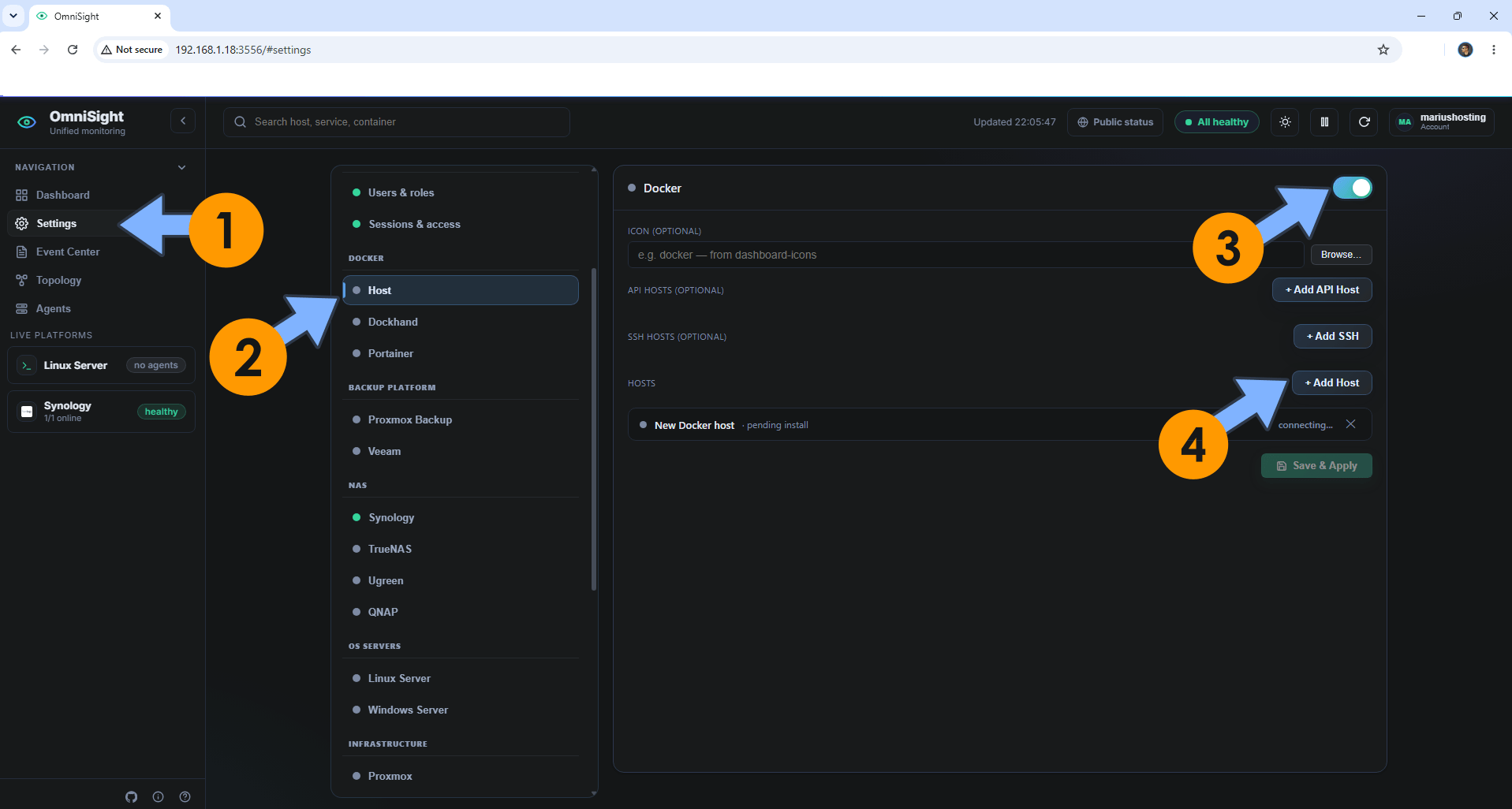Select Portainer settings item
This screenshot has width=1512, height=809.
[461, 353]
